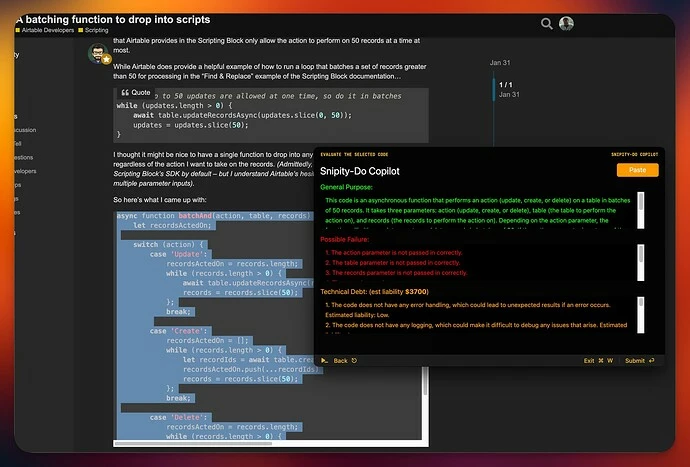690x467 pixels.
Task: Click the Possible Failure section scrollbar
Action: pyautogui.click(x=641, y=262)
